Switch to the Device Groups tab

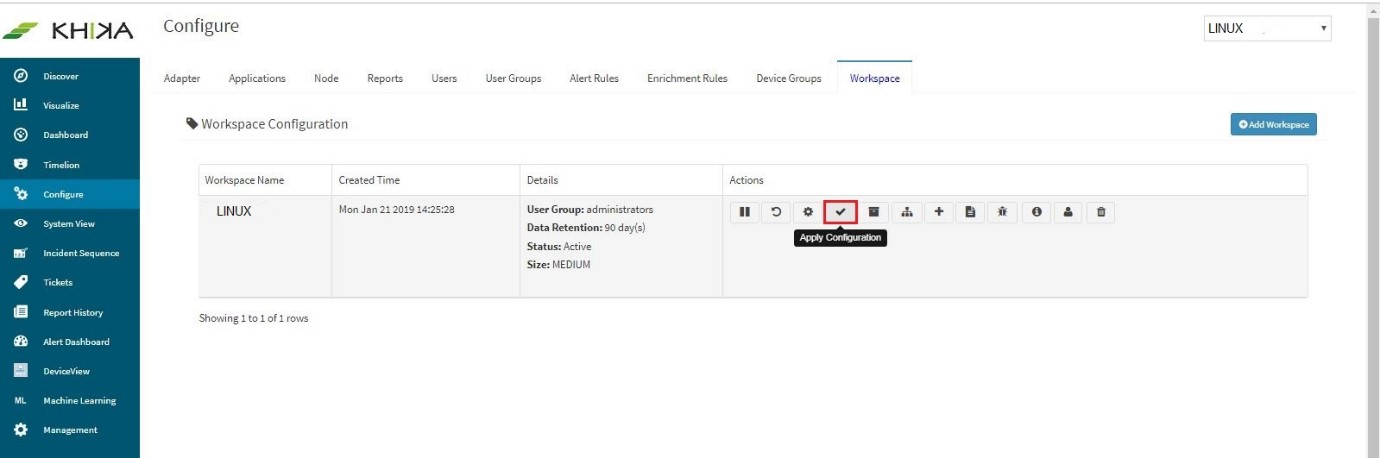click(x=789, y=79)
